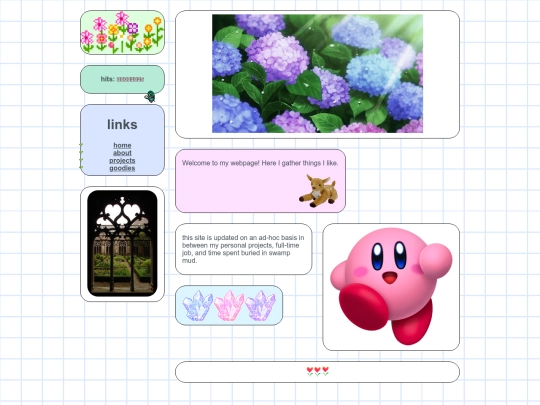Viewport: 540px width, 405px height.
Task: Visit the goodies link
Action: [122, 168]
